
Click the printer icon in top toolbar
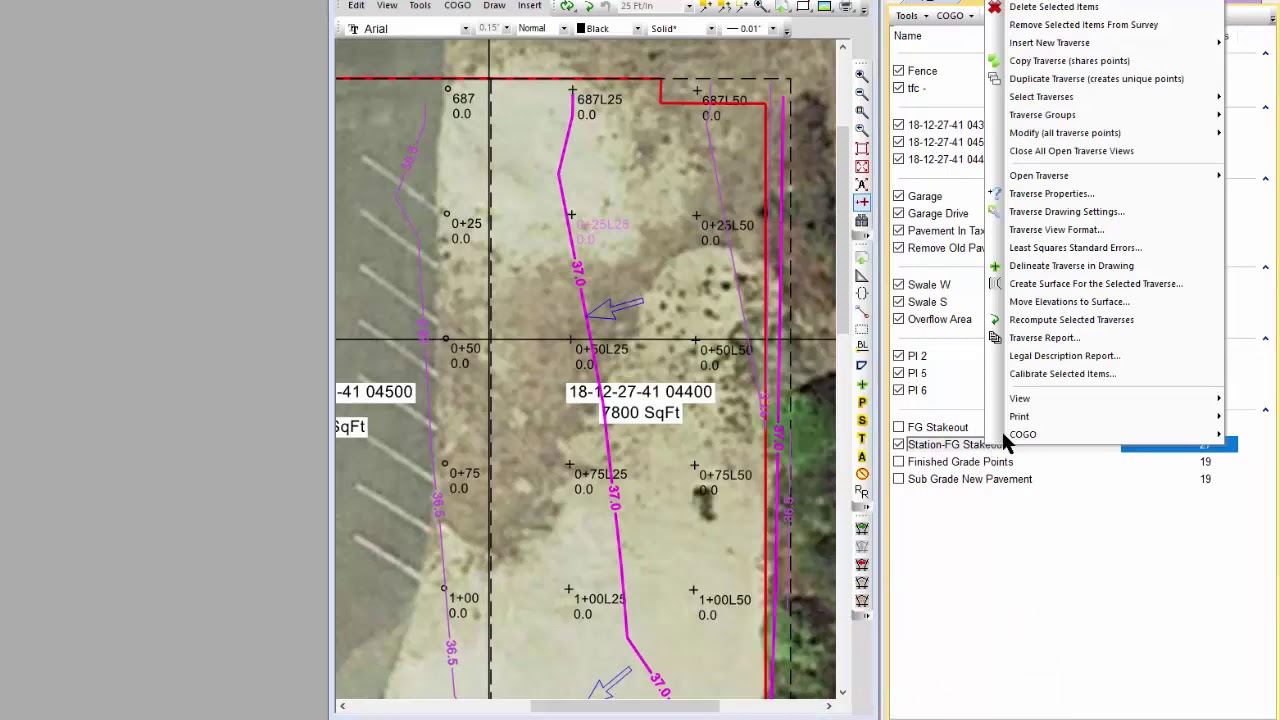pos(846,6)
